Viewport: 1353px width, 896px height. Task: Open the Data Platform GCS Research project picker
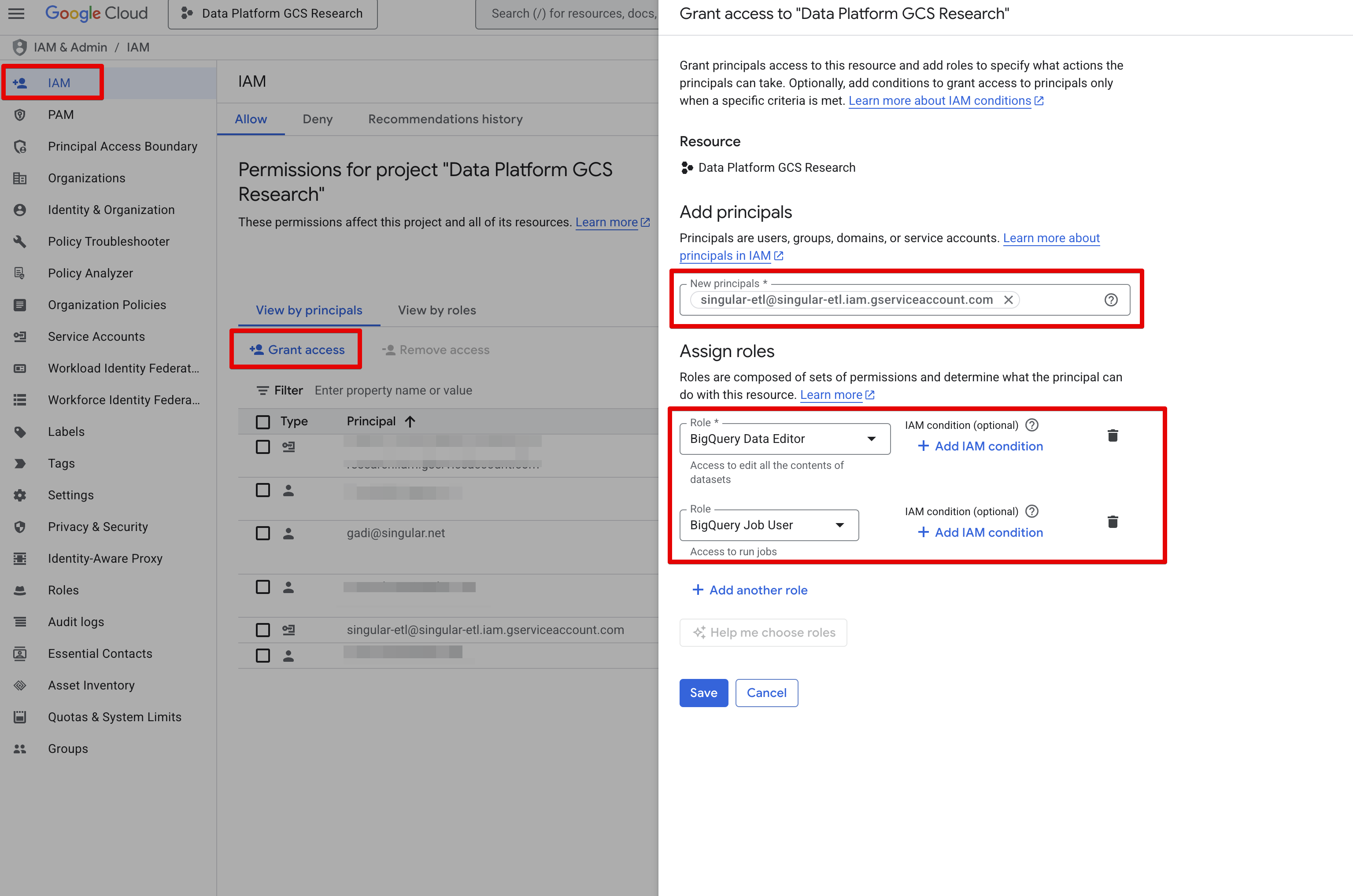[273, 14]
